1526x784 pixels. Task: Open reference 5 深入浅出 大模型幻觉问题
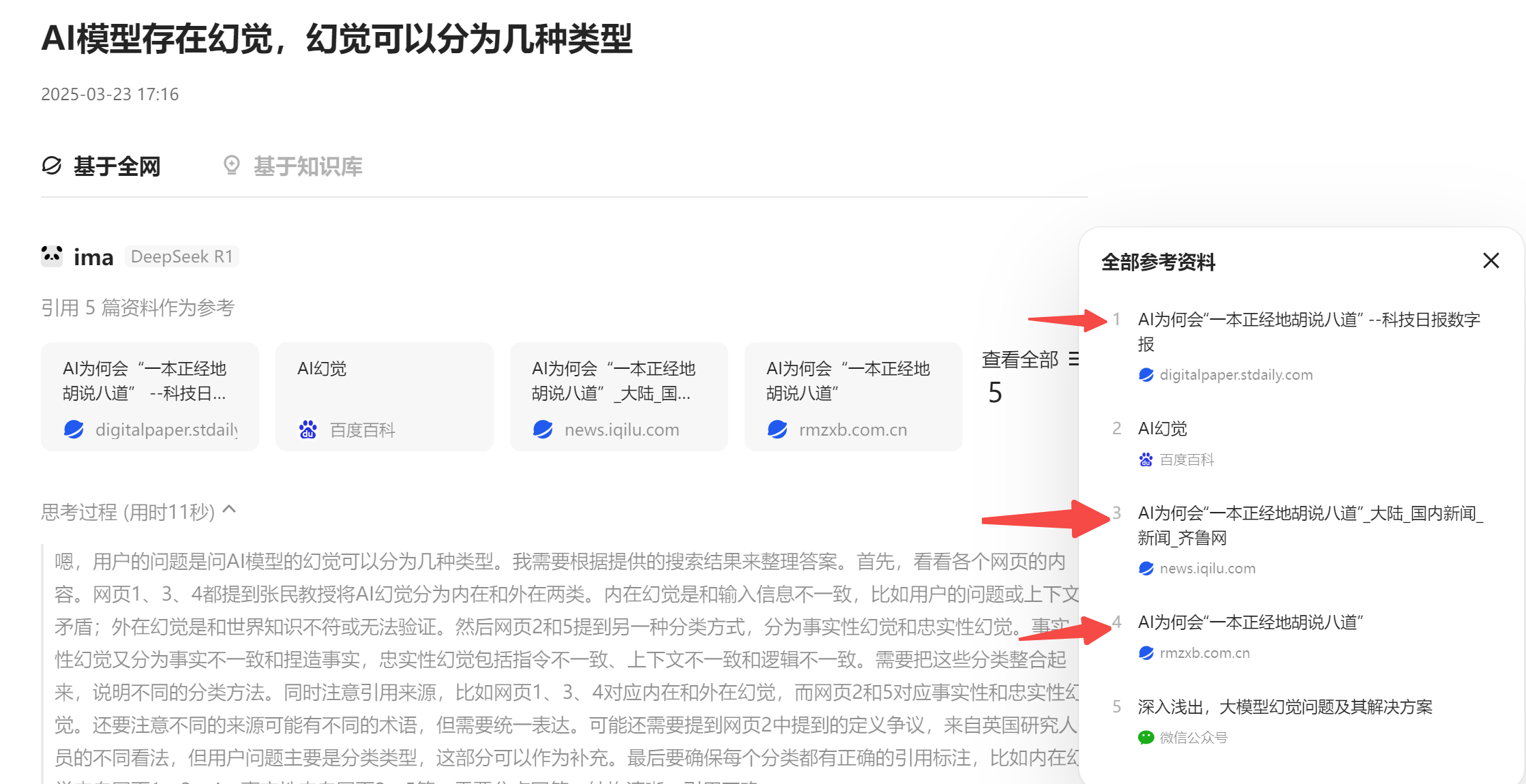1285,707
